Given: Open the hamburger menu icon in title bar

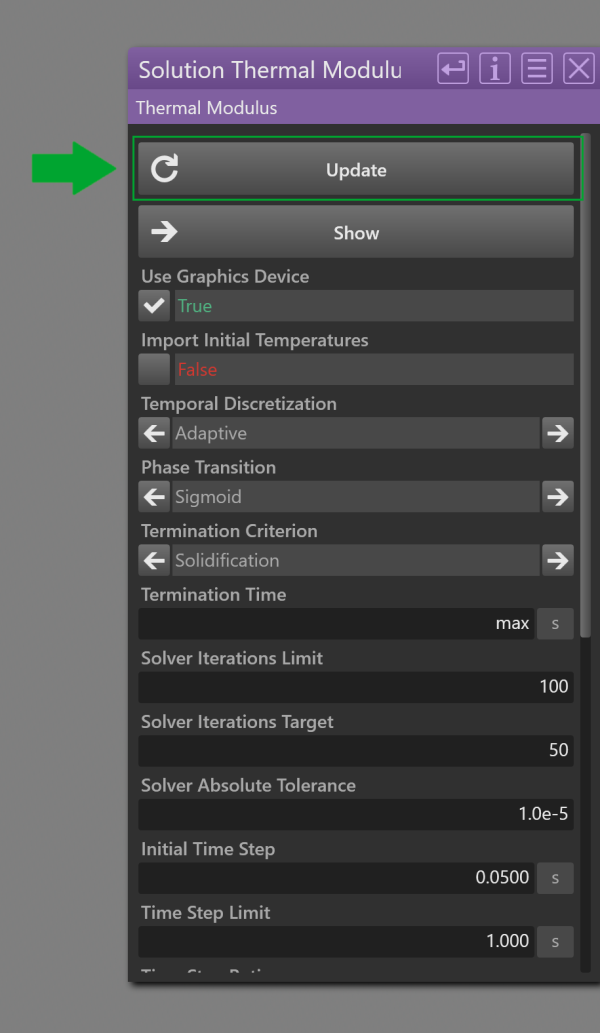Looking at the screenshot, I should click(537, 69).
